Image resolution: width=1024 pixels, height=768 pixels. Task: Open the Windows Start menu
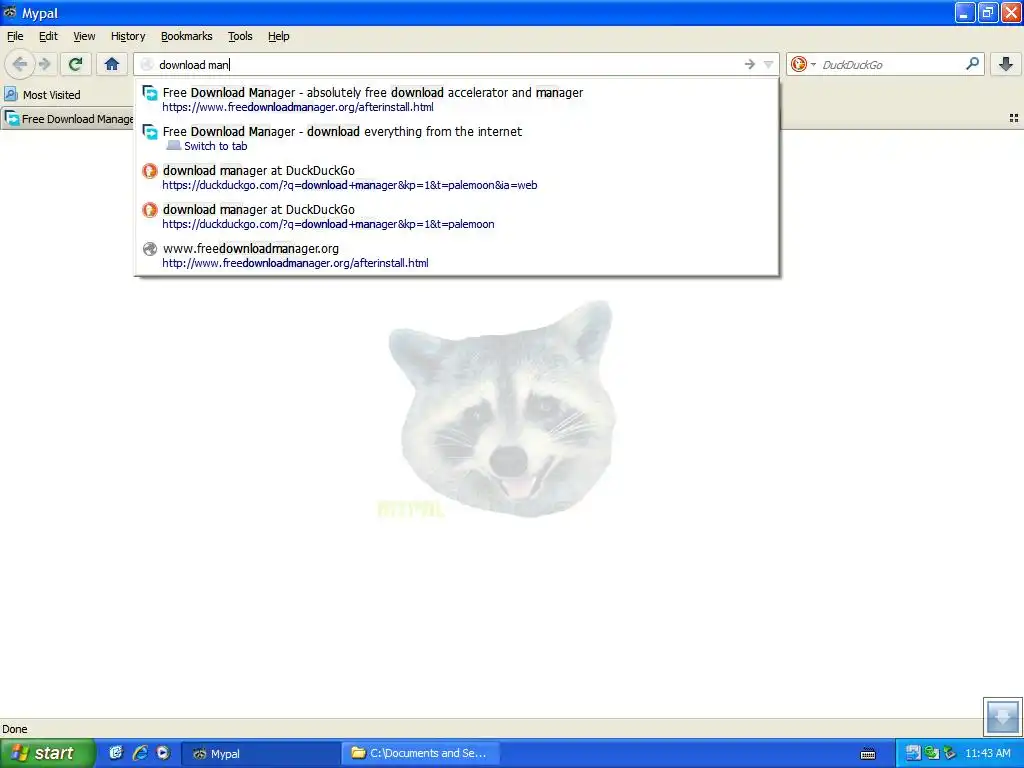[47, 753]
